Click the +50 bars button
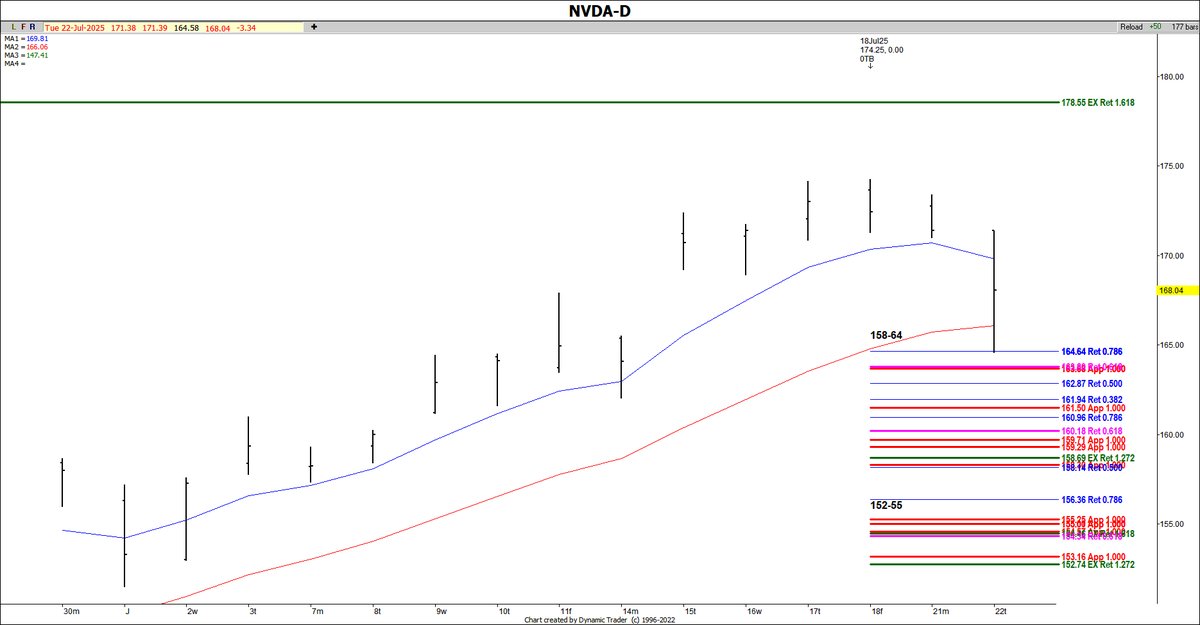This screenshot has width=1200, height=625. coord(1156,27)
